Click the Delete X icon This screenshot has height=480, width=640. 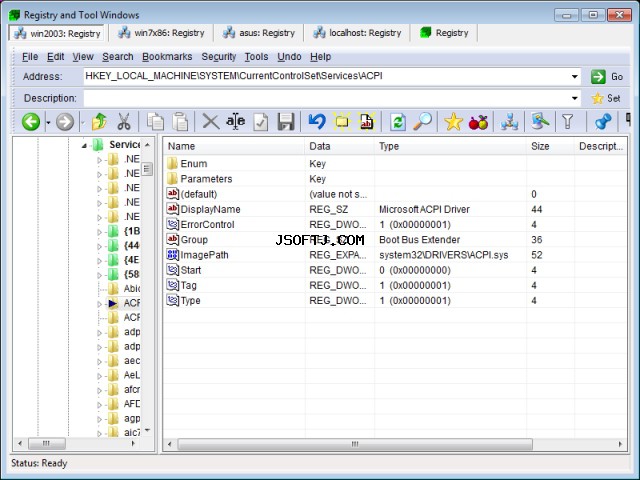(x=211, y=122)
